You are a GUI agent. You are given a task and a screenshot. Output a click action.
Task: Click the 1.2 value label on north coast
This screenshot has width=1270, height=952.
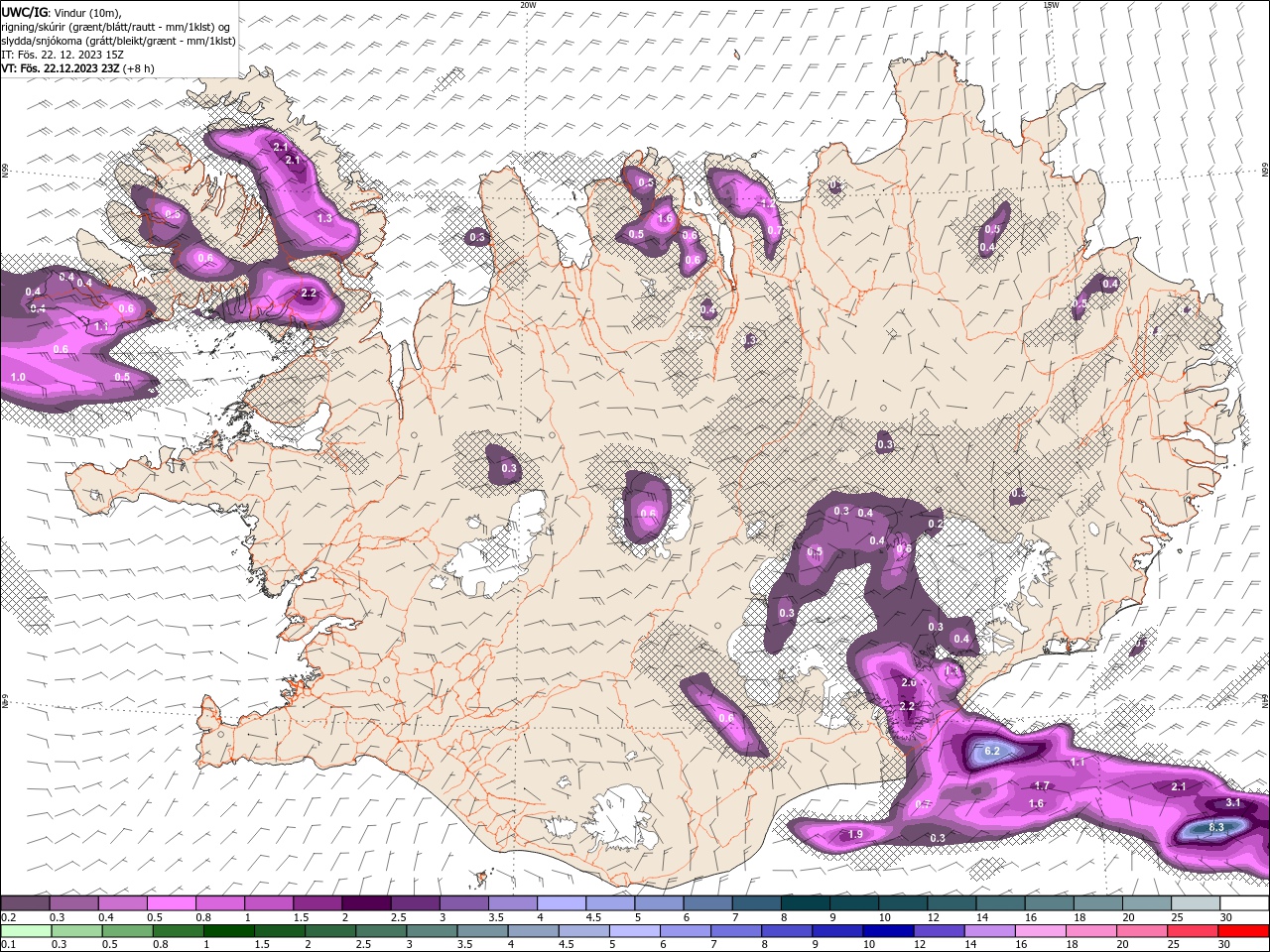(x=766, y=202)
